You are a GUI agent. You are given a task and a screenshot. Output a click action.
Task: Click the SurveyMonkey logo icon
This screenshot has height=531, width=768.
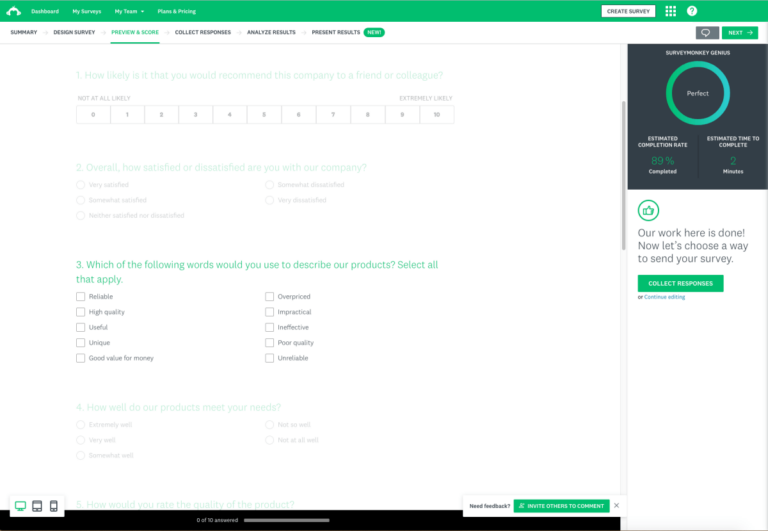12,11
